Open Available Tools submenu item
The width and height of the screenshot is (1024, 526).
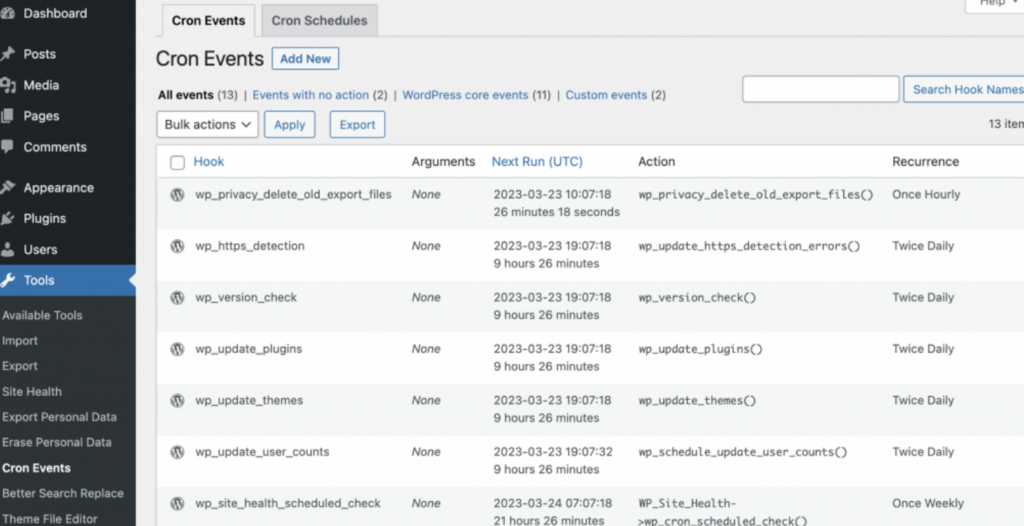[x=42, y=315]
